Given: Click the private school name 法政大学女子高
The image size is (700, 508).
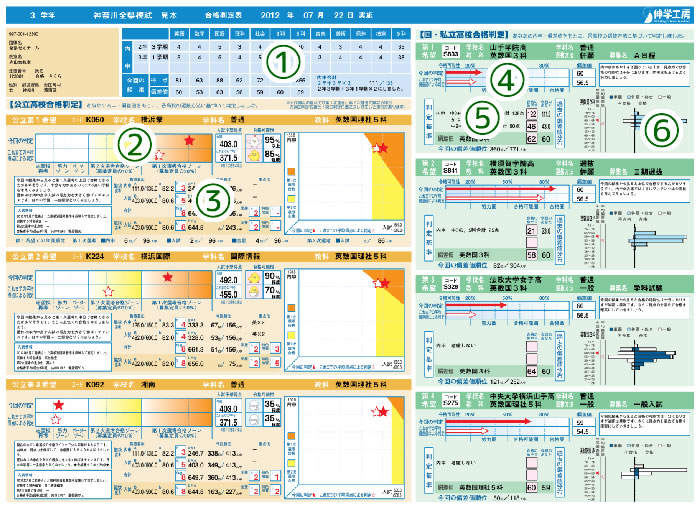Looking at the screenshot, I should tap(515, 280).
